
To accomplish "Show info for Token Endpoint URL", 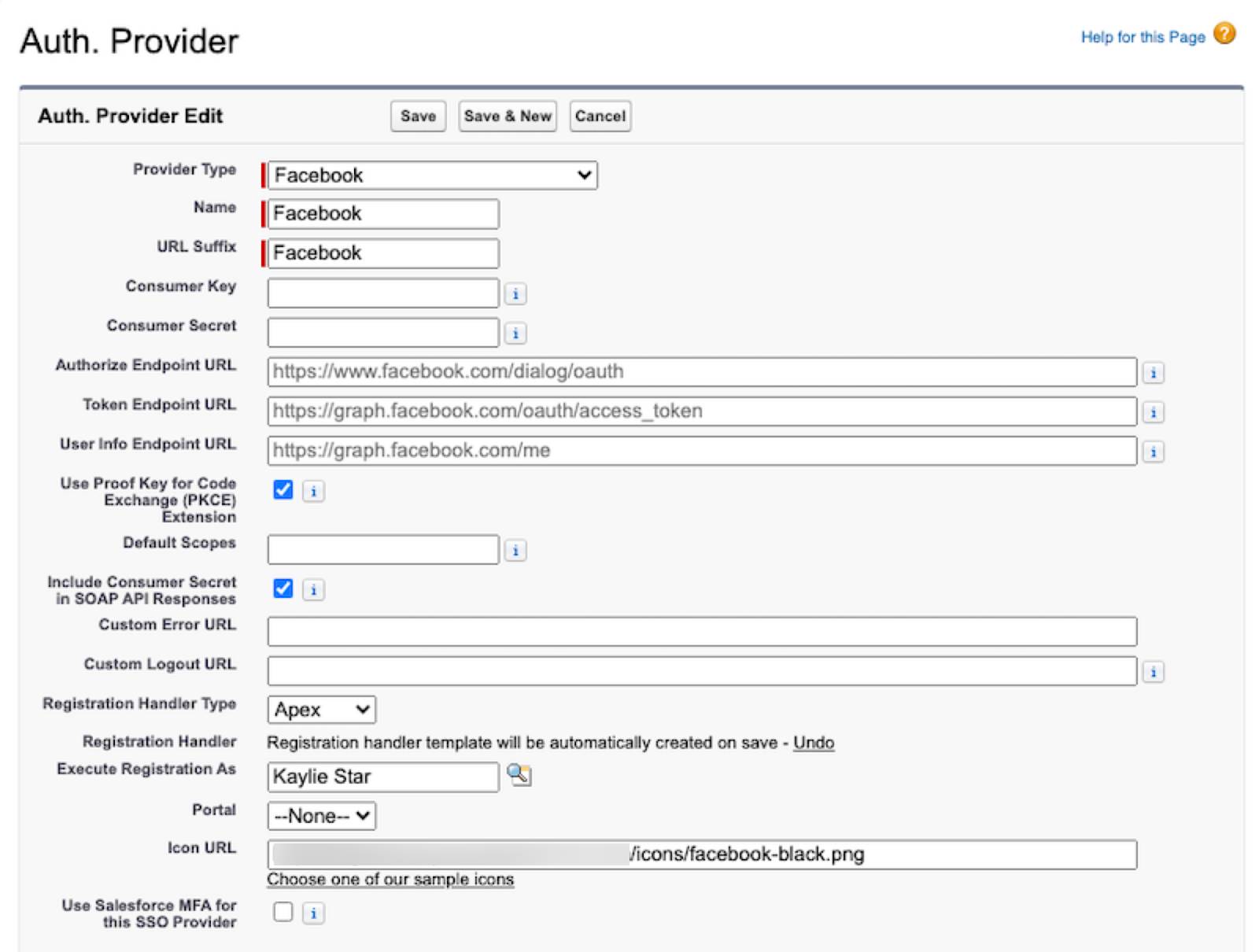I will 1153,412.
